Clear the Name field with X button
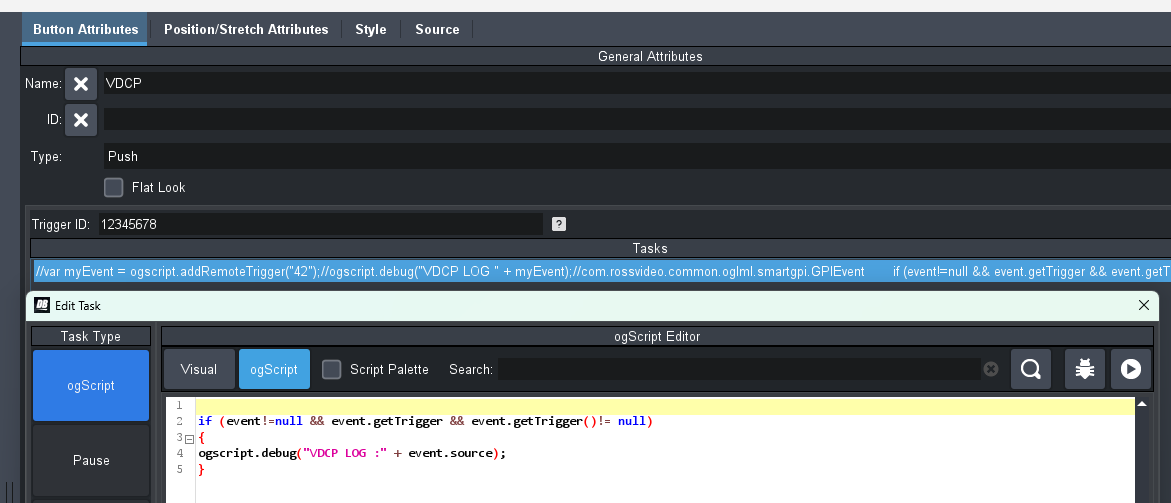The height and width of the screenshot is (503, 1171). point(81,84)
